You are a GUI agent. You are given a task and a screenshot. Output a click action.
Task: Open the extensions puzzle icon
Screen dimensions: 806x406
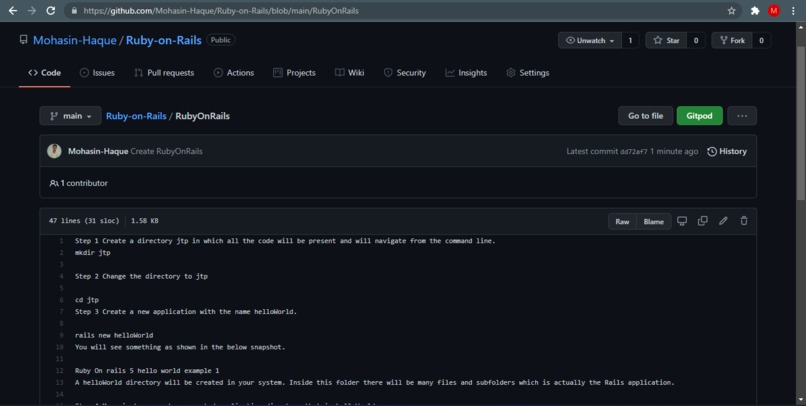(755, 11)
